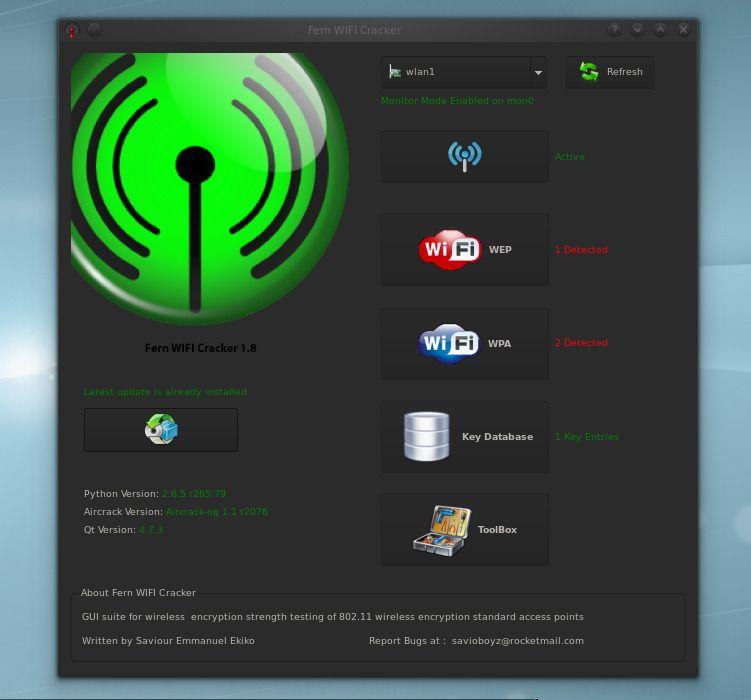Click the '1 Key Entries' label
The image size is (751, 700).
pyautogui.click(x=587, y=437)
